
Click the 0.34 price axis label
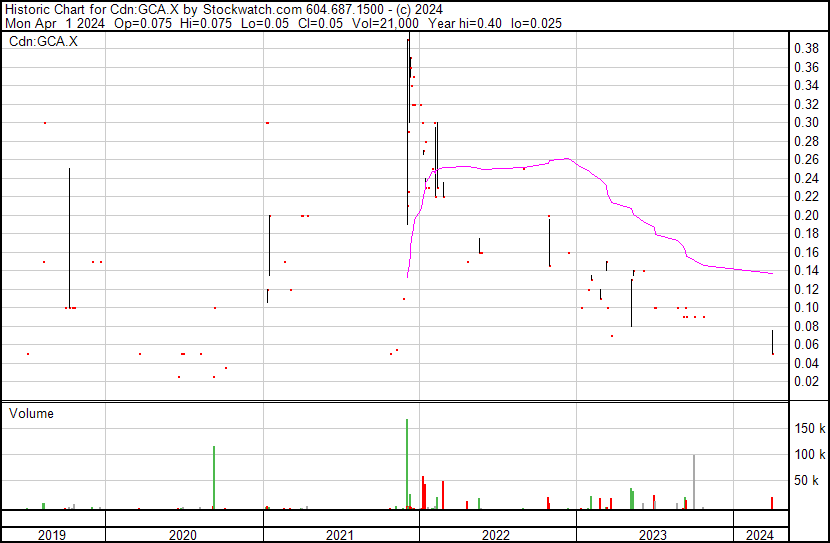pos(806,85)
